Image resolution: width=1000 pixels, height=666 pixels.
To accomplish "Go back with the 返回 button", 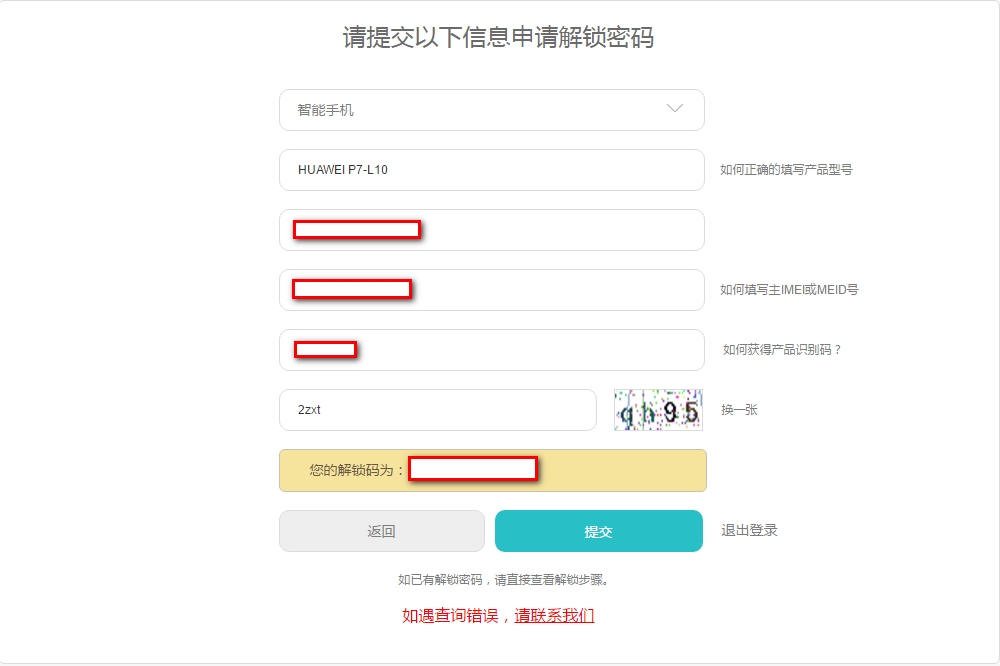I will (x=381, y=531).
